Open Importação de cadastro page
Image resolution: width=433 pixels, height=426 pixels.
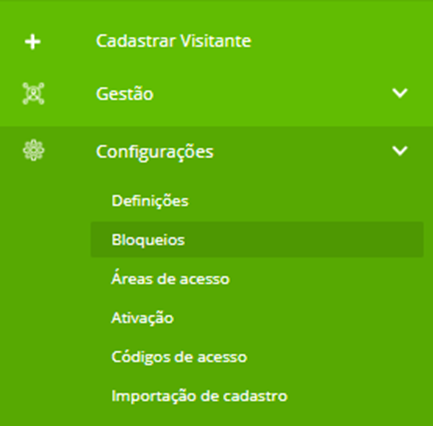(x=199, y=396)
